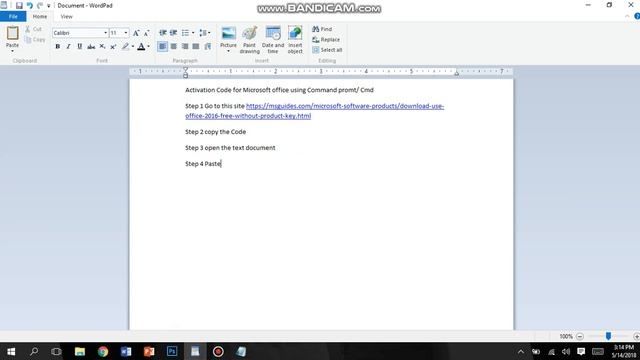
Task: Click the Copy button in Clipboard group
Action: (x=35, y=40)
